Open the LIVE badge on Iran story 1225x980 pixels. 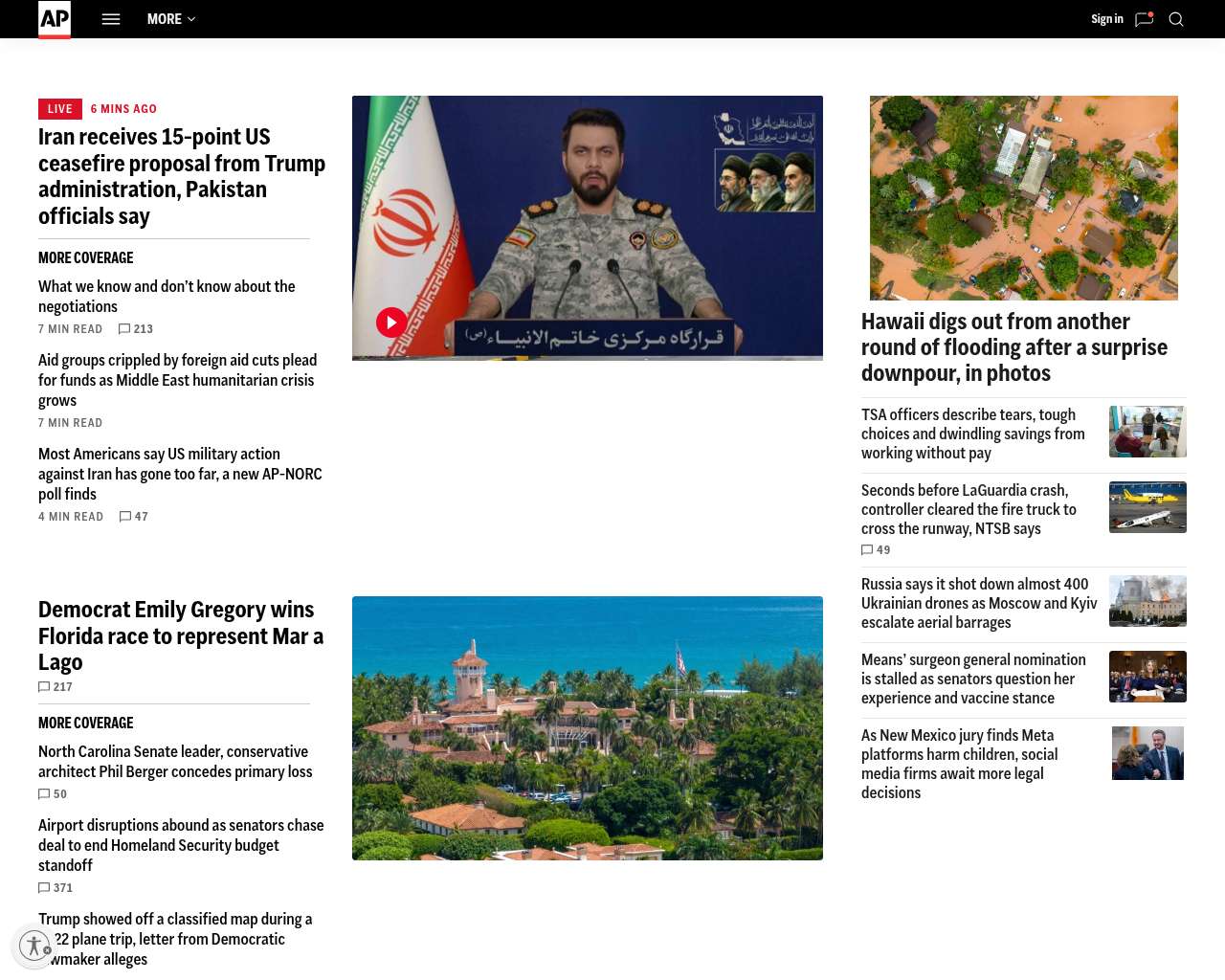(x=60, y=109)
